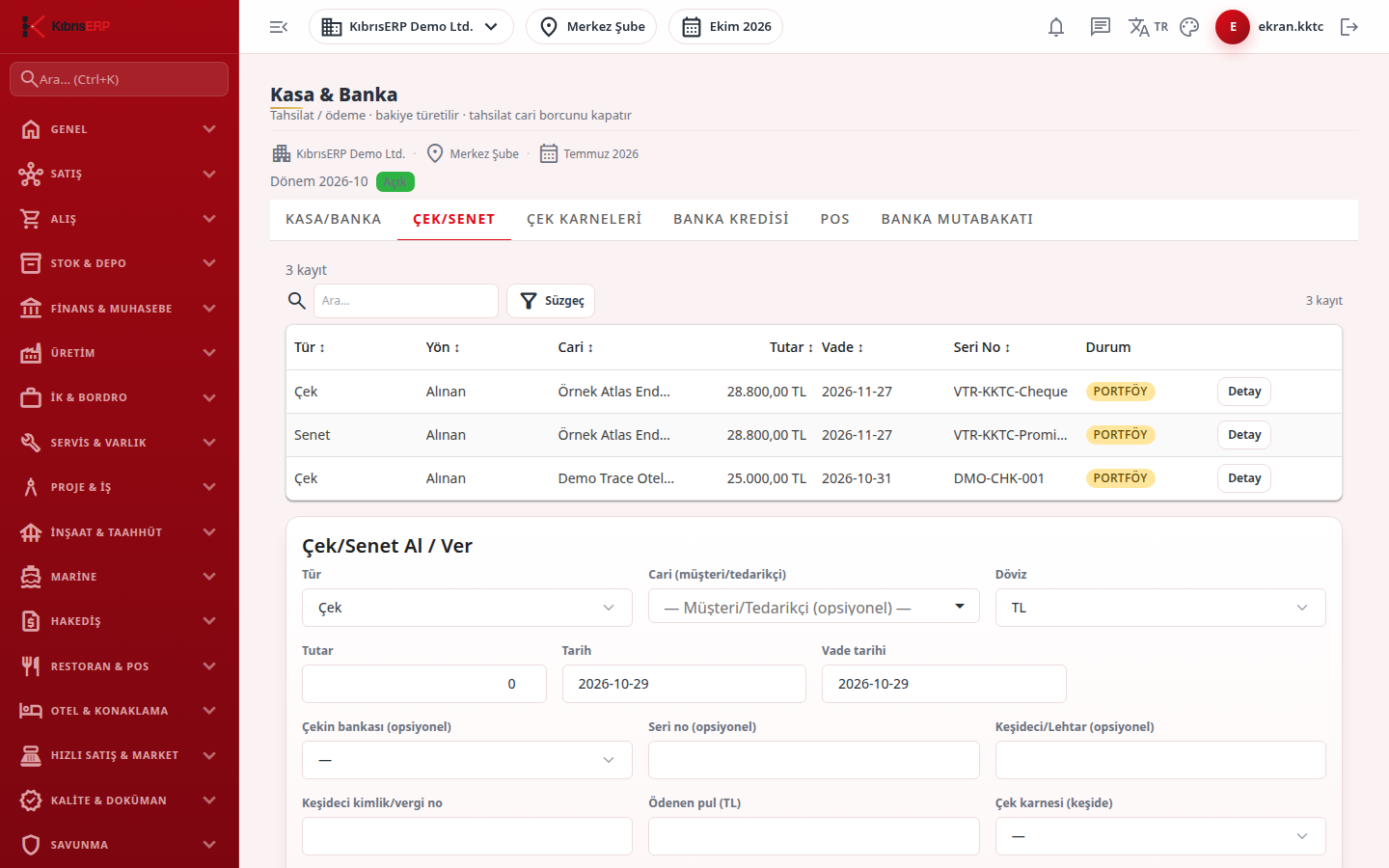Open FİNANS & MUHASEBE section
The image size is (1389, 868).
(120, 309)
